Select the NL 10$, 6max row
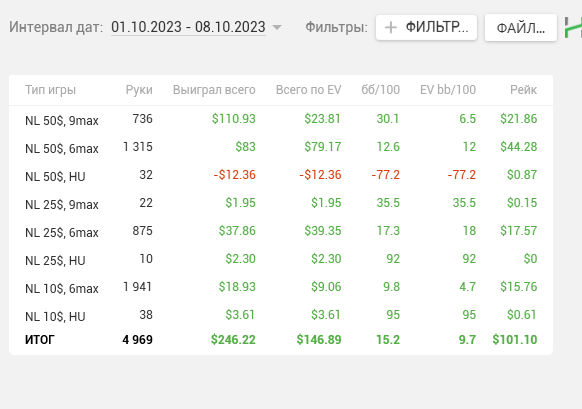The image size is (582, 409). tap(281, 288)
